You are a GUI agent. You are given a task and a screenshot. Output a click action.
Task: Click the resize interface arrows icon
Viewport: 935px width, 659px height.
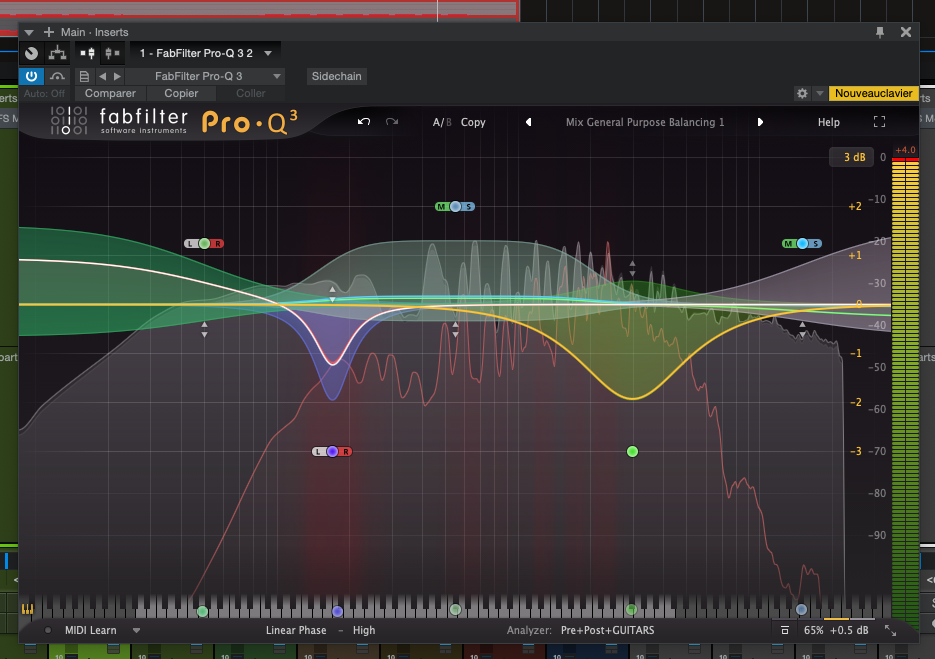coord(890,630)
